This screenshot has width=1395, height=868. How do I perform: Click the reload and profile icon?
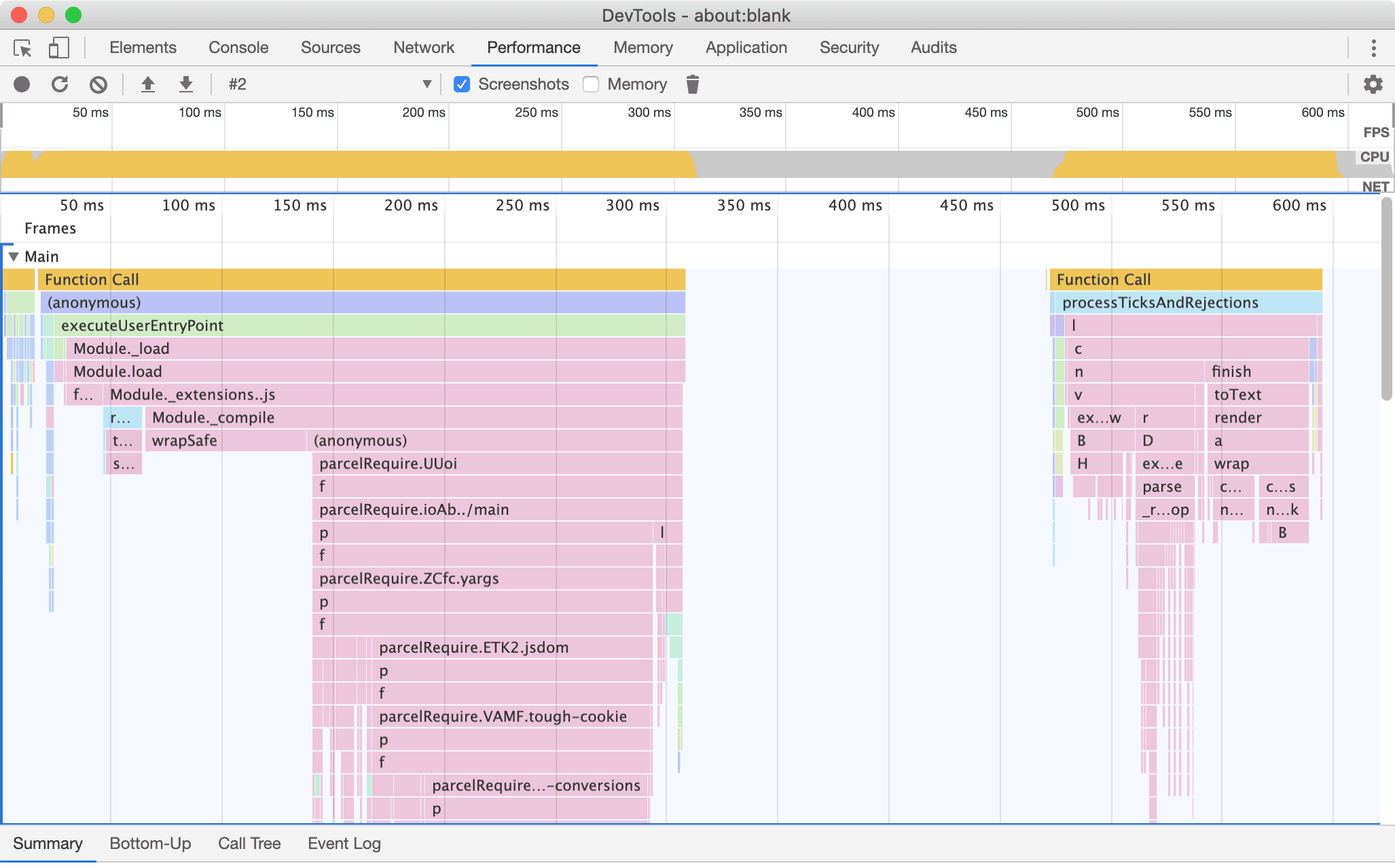[x=60, y=84]
